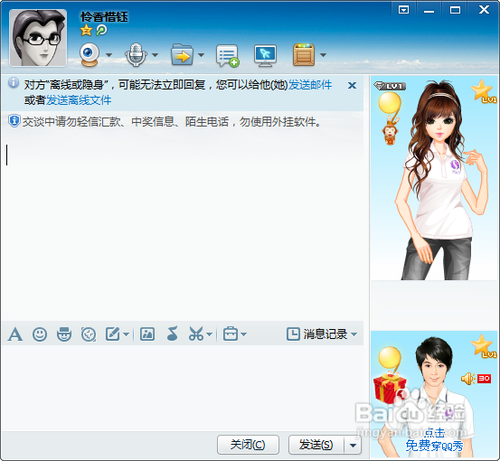Open the applications box icon

pyautogui.click(x=304, y=55)
